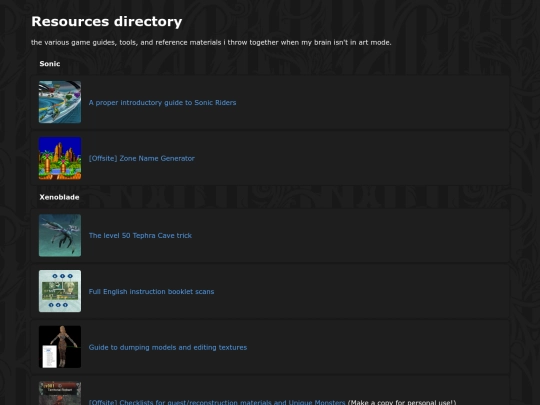Click the Sonic section heading
Image resolution: width=540 pixels, height=405 pixels.
(x=50, y=64)
